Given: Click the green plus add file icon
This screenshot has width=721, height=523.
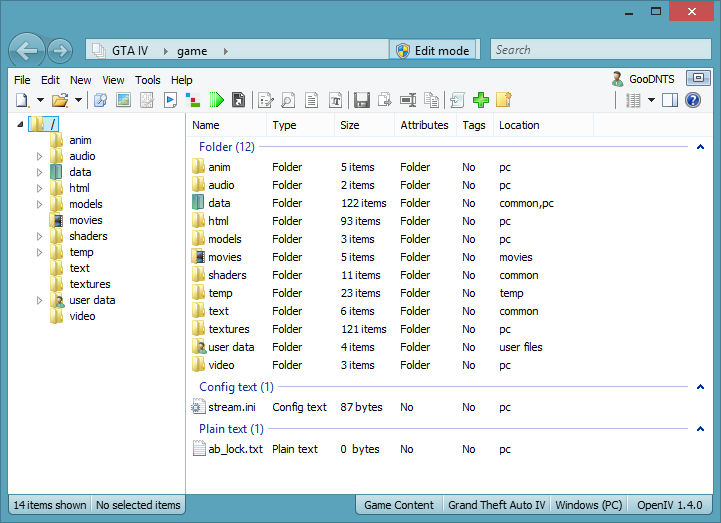Looking at the screenshot, I should pos(481,100).
